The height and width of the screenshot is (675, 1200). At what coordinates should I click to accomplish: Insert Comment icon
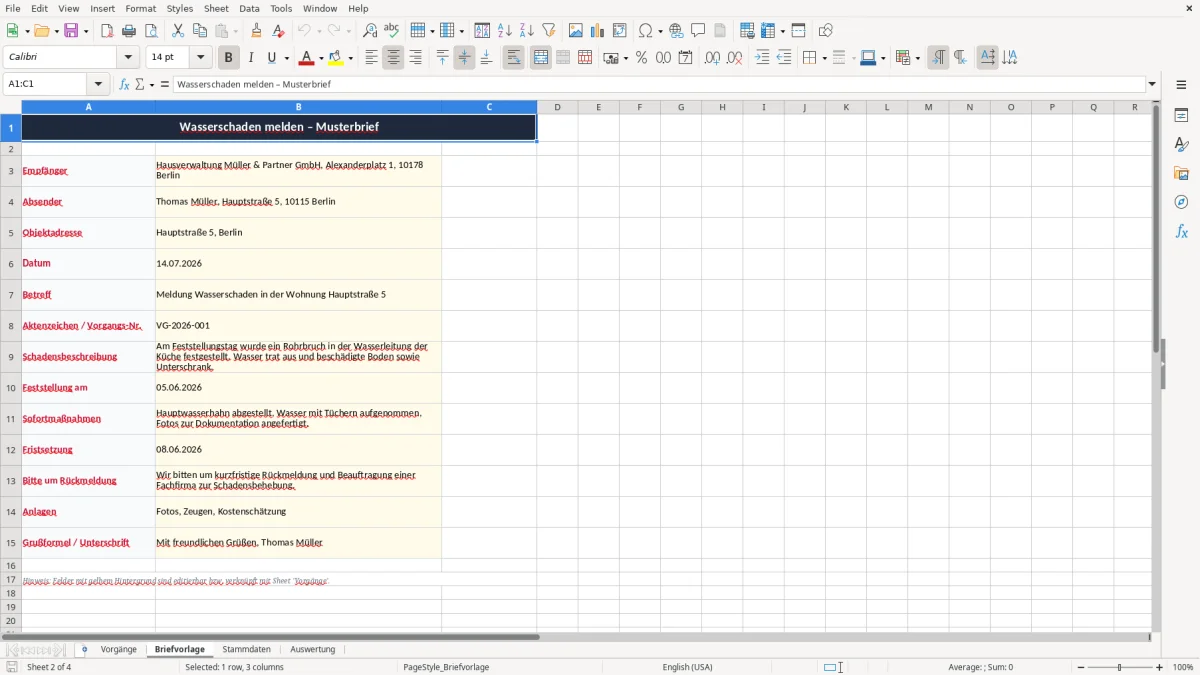point(698,31)
